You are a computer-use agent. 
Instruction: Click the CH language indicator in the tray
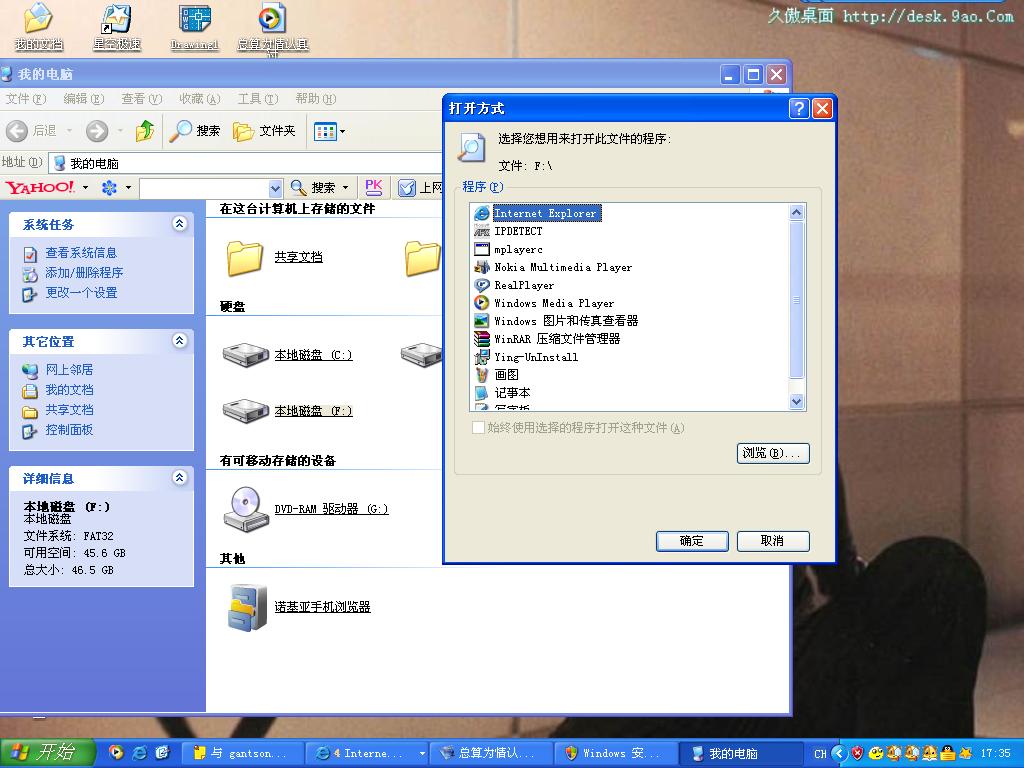[820, 754]
